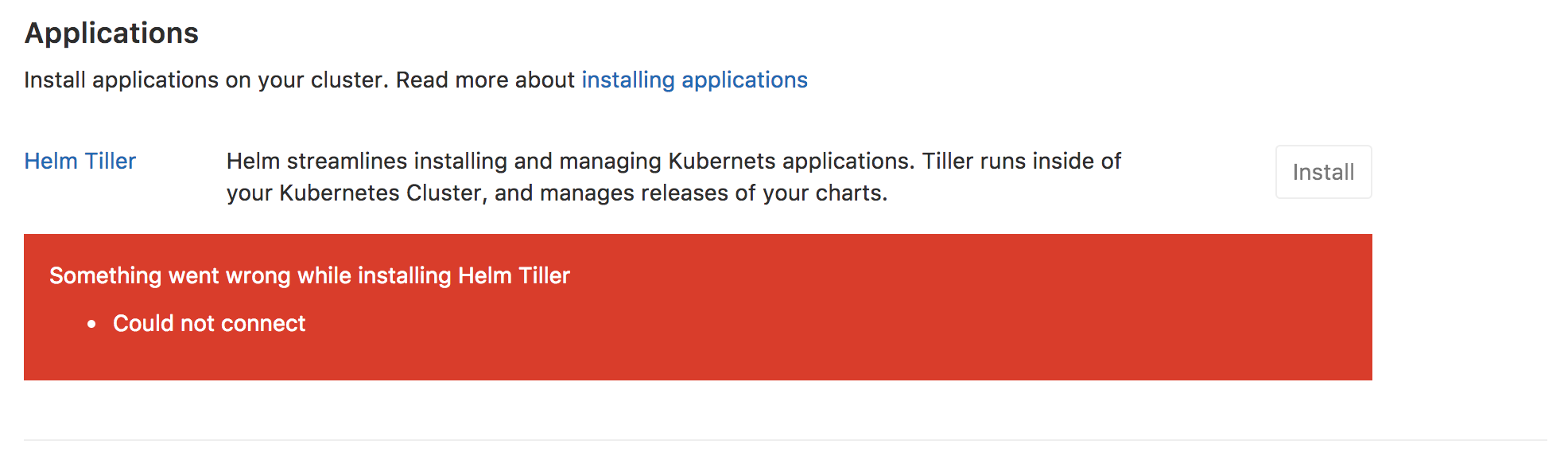
Task: Click the bullet dot before 'Could not connect'
Action: [92, 324]
